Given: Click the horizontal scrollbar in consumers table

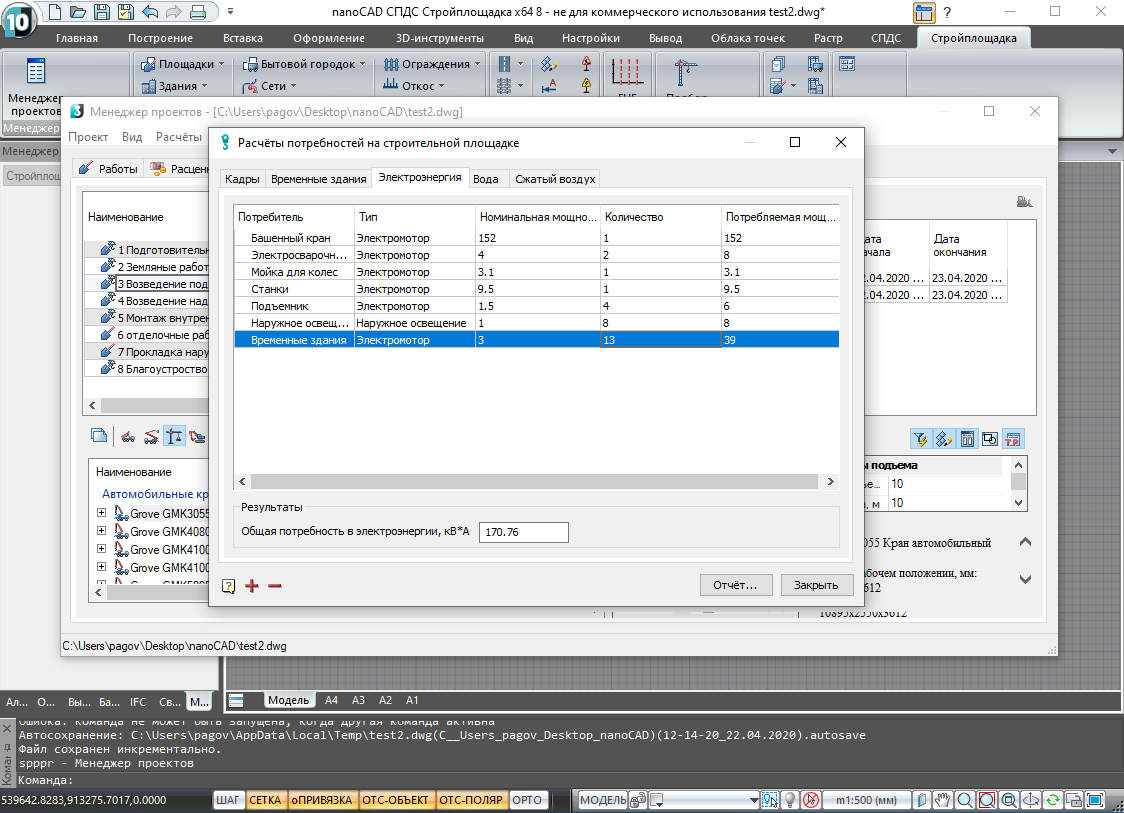Looking at the screenshot, I should pyautogui.click(x=534, y=482).
